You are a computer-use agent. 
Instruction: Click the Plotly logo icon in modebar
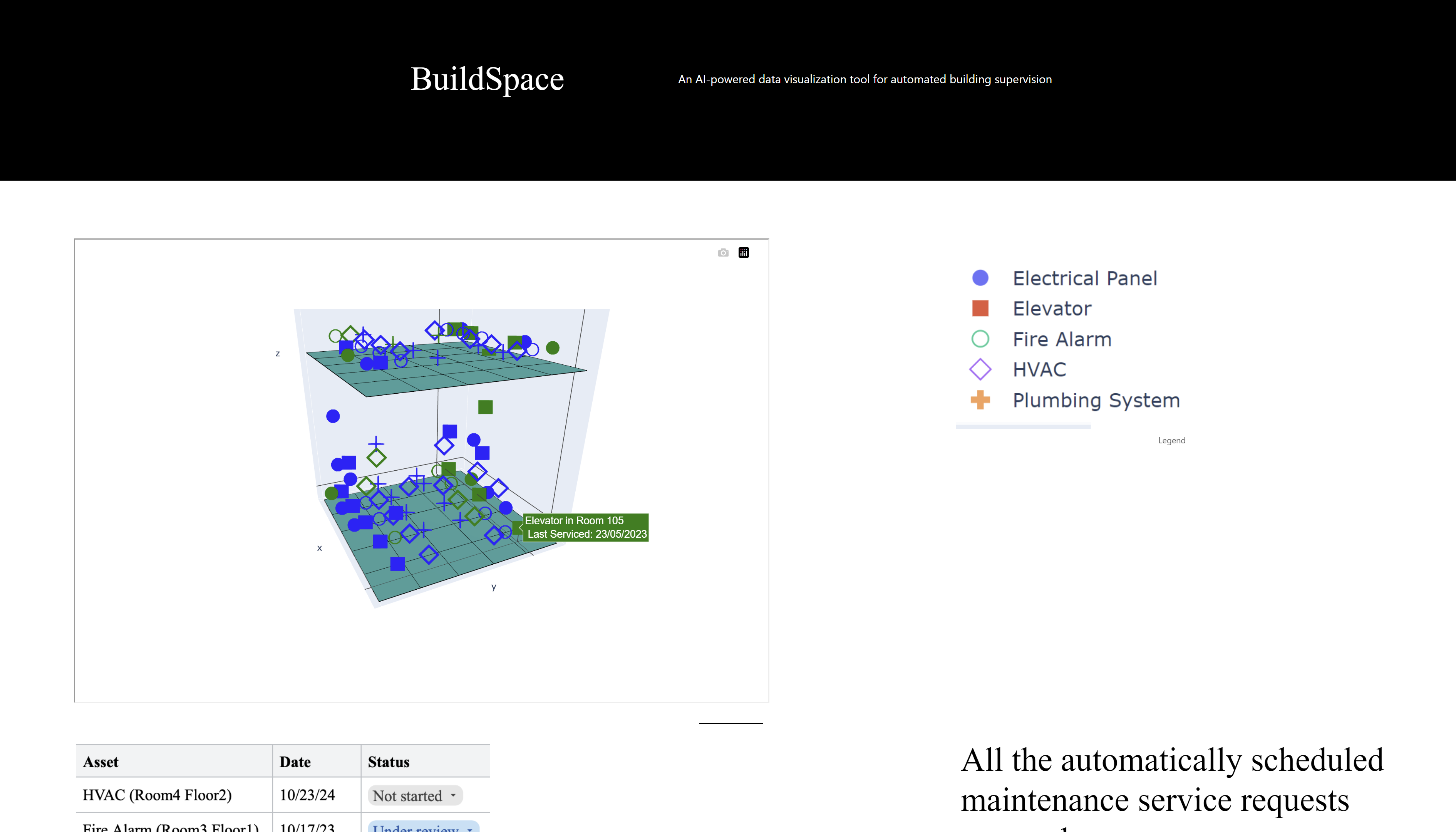744,253
